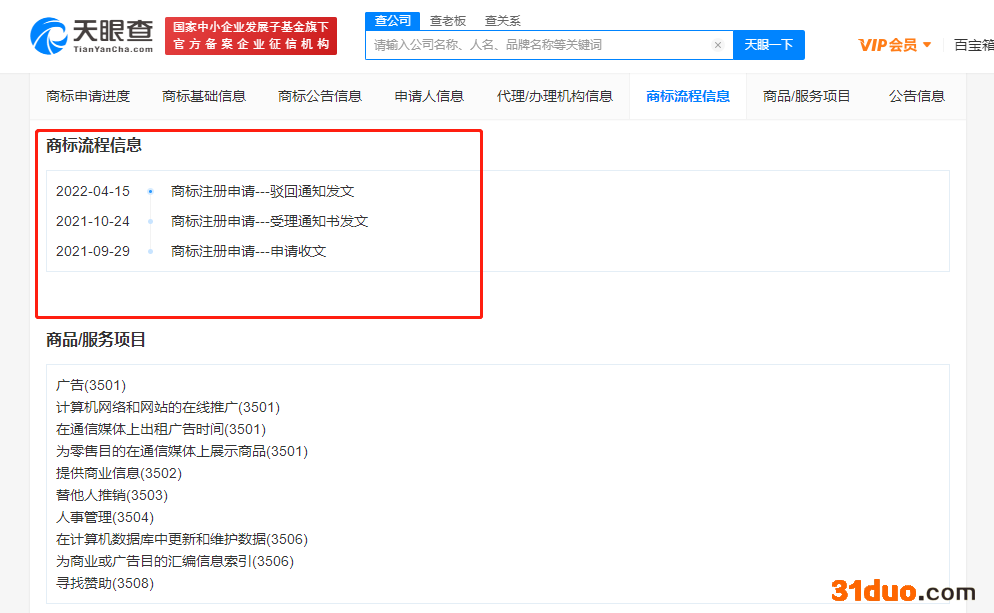Clear the search field using the × icon

[x=718, y=45]
